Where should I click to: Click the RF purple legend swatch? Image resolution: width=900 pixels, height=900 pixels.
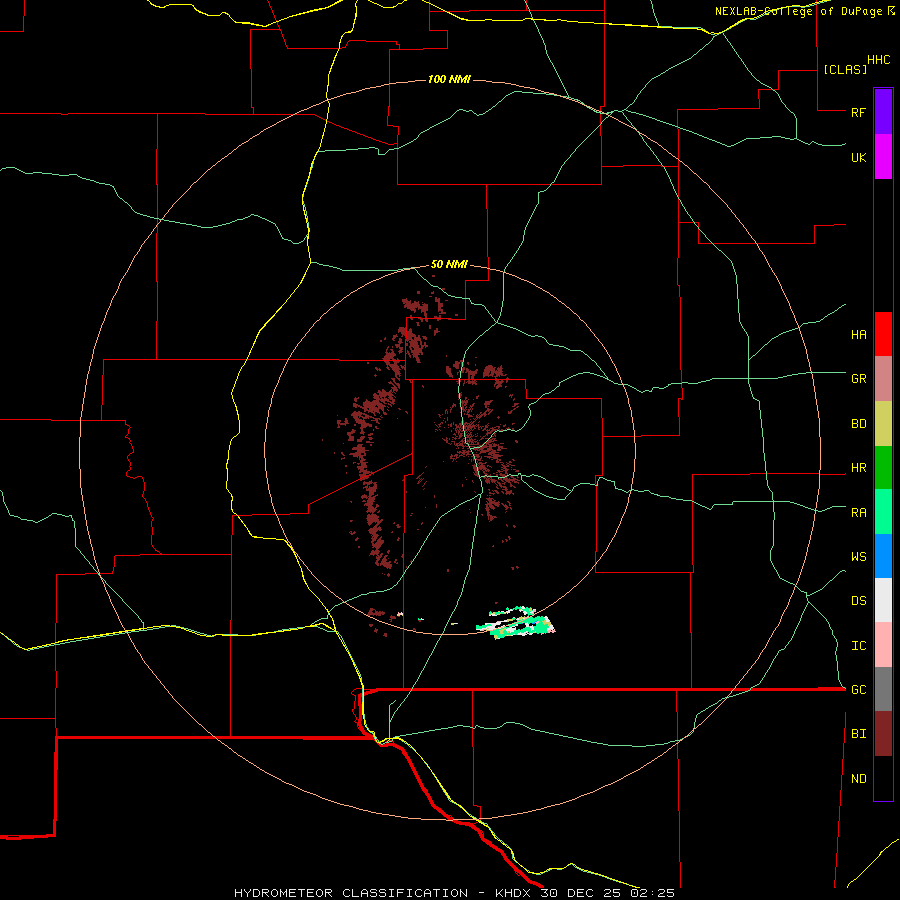883,111
